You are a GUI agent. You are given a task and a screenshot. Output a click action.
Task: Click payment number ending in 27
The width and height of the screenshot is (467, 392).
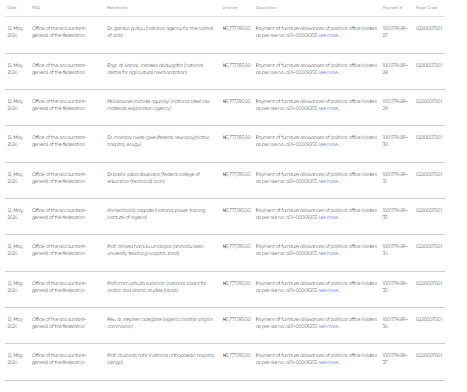click(395, 32)
